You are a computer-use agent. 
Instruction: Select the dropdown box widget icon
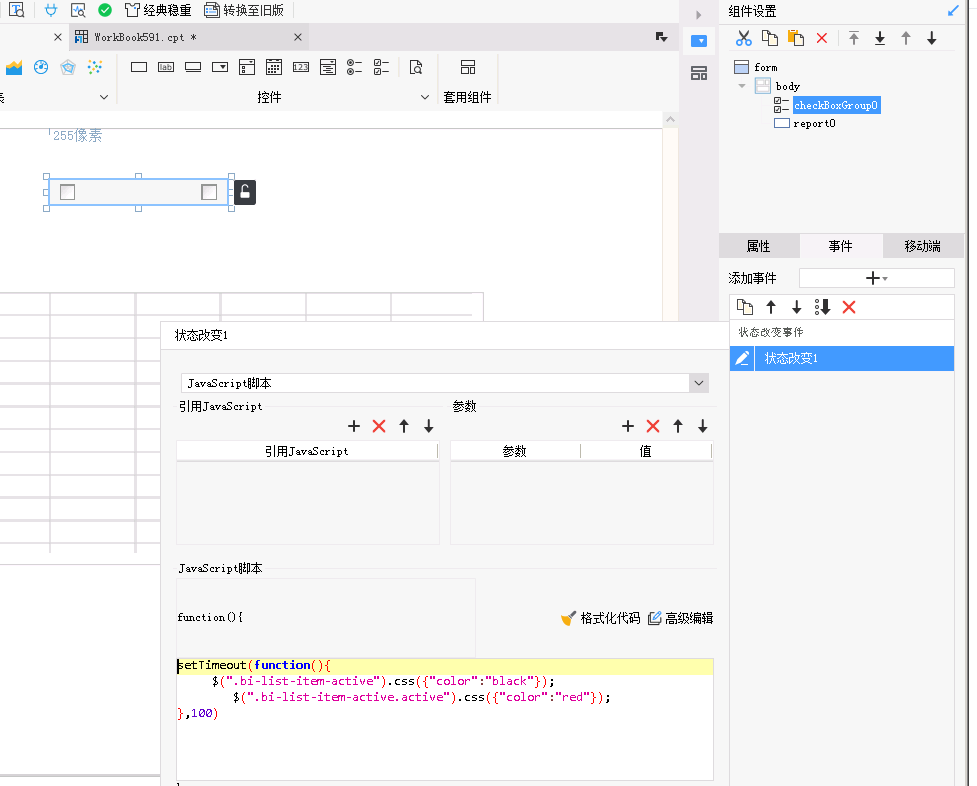tap(220, 67)
